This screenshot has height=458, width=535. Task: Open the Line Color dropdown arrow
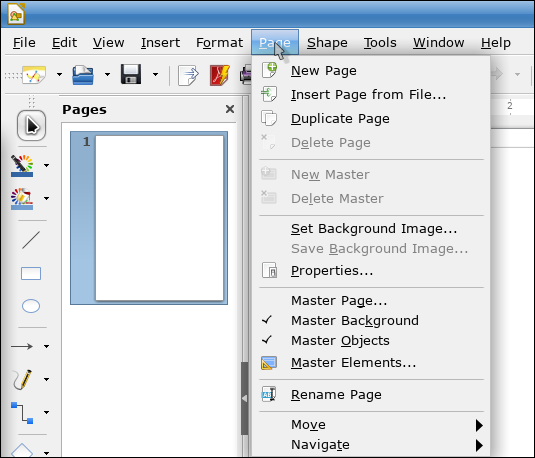coord(46,166)
